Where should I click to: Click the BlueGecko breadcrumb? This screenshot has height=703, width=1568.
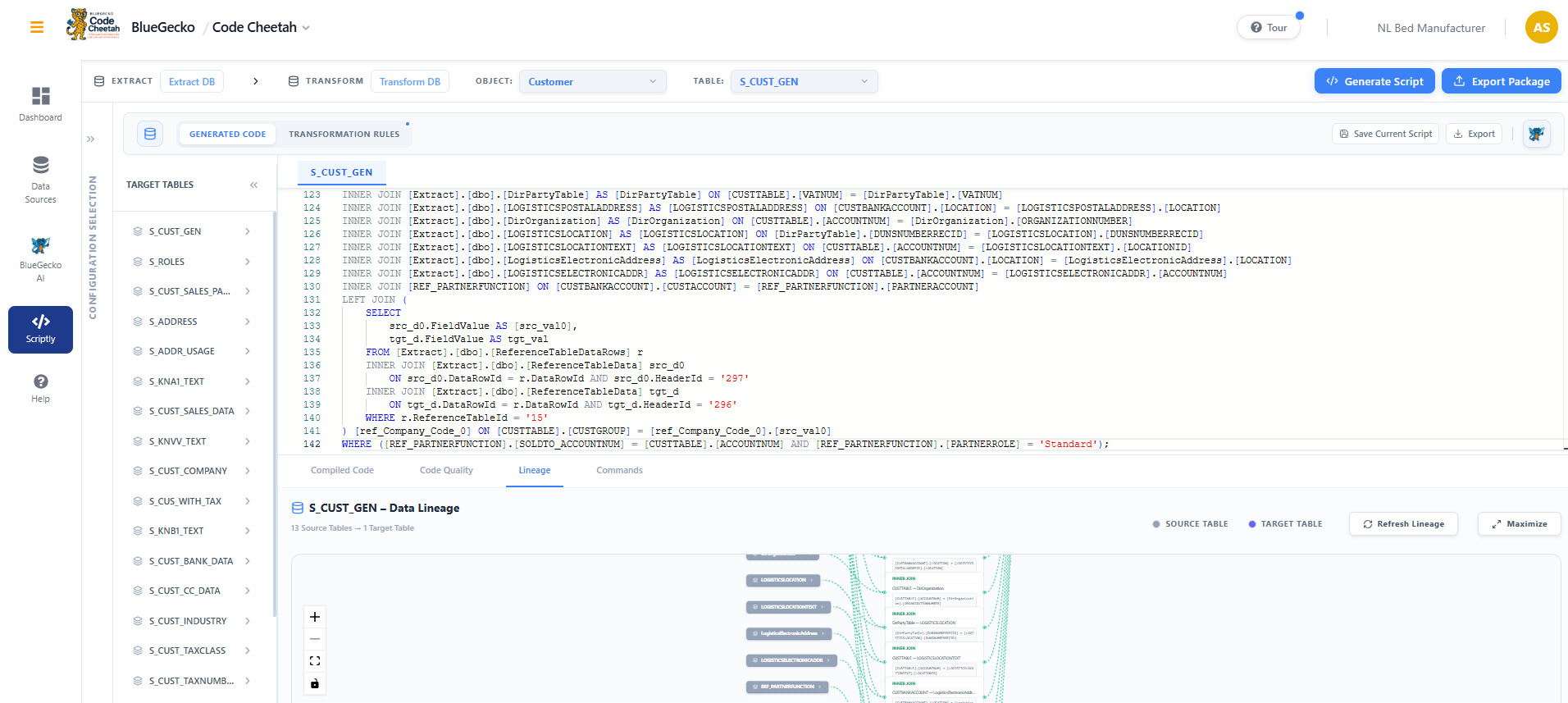tap(163, 27)
